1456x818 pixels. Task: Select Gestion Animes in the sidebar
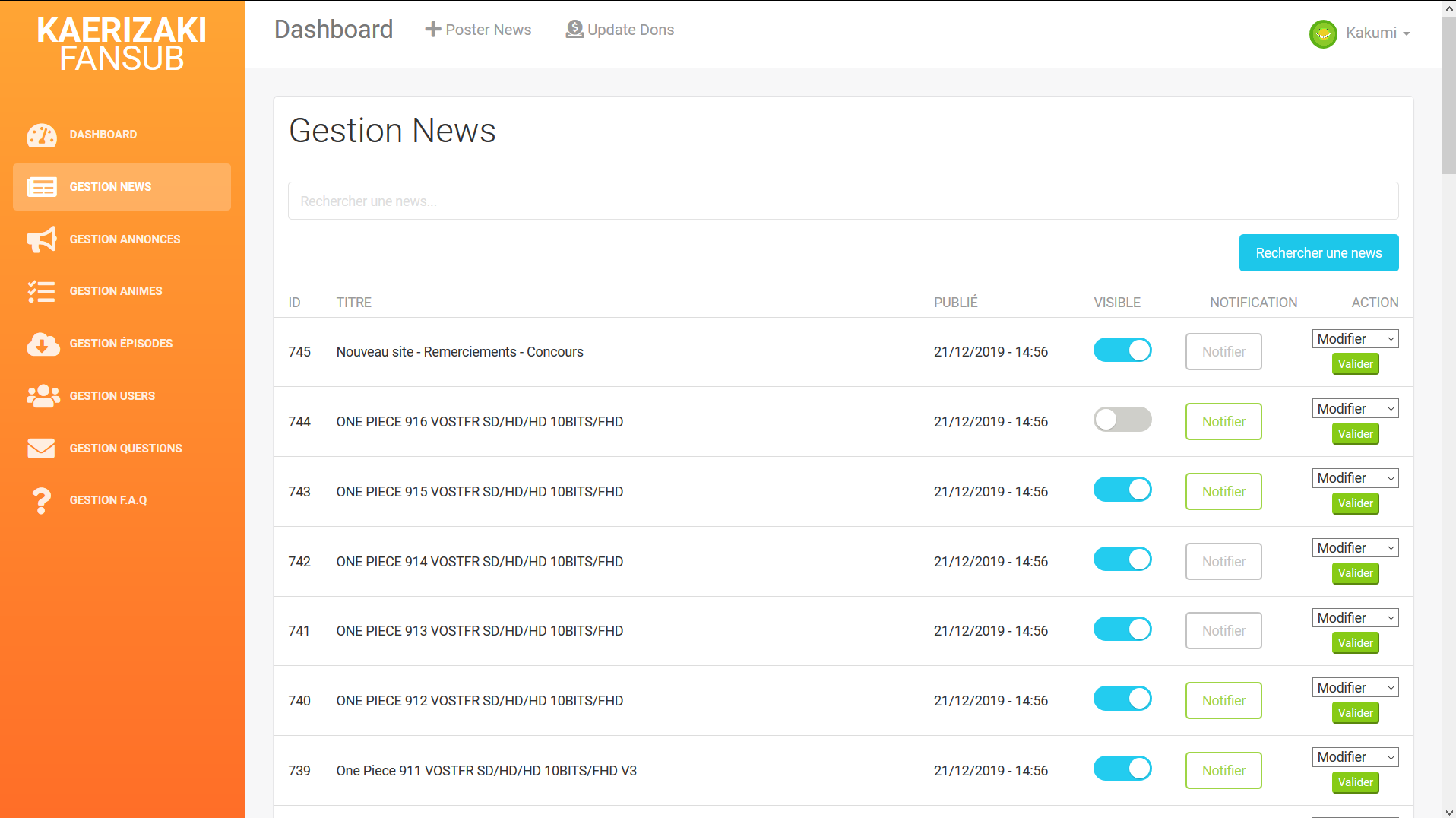coord(122,291)
